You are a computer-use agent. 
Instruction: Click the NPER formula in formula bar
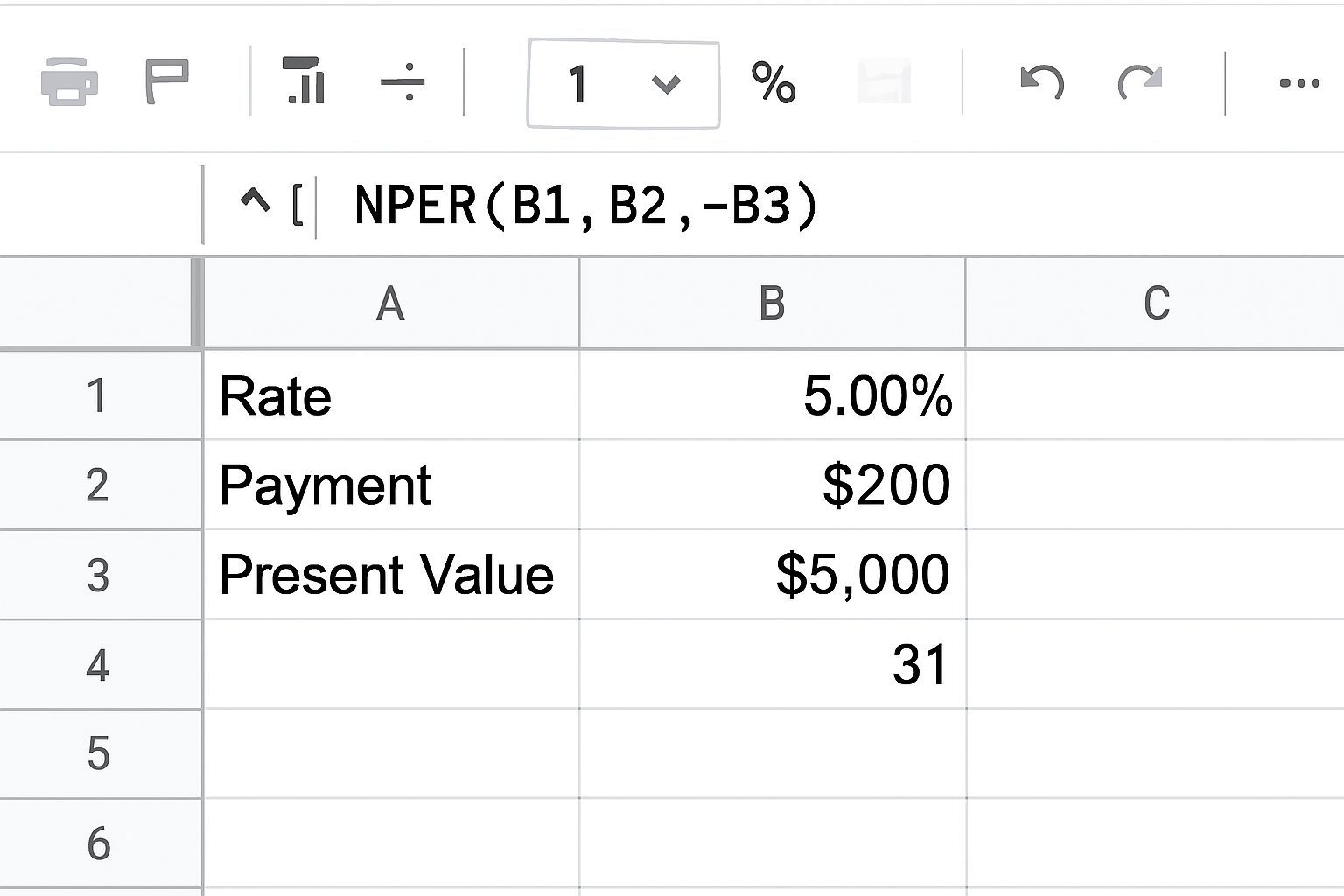click(x=586, y=206)
